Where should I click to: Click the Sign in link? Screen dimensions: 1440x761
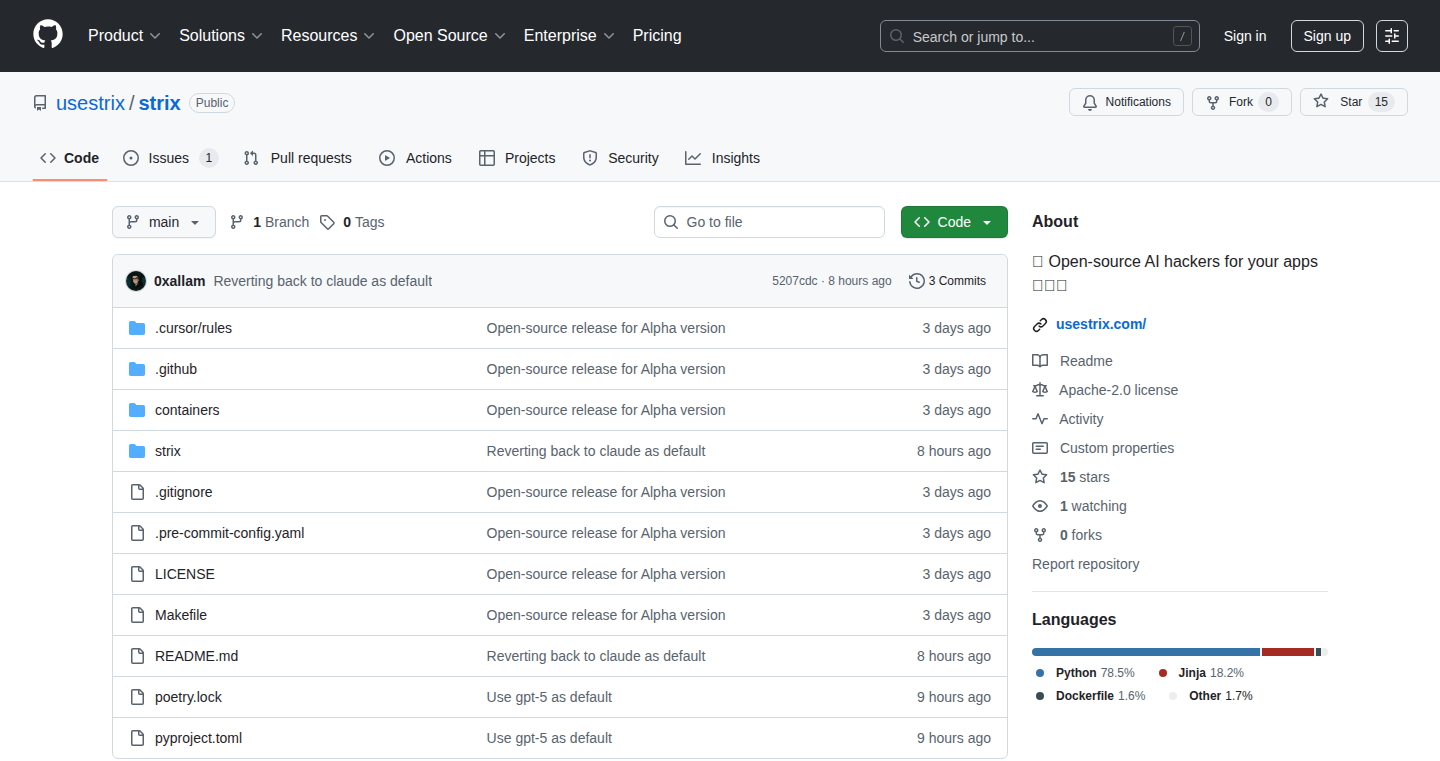coord(1245,36)
